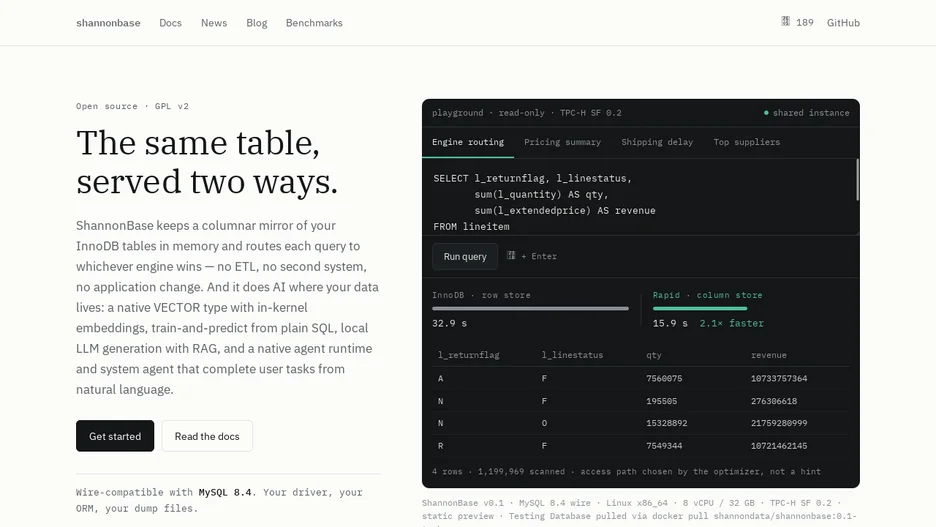Click the revenue cell 21759280999
The height and width of the screenshot is (527, 936).
779,423
